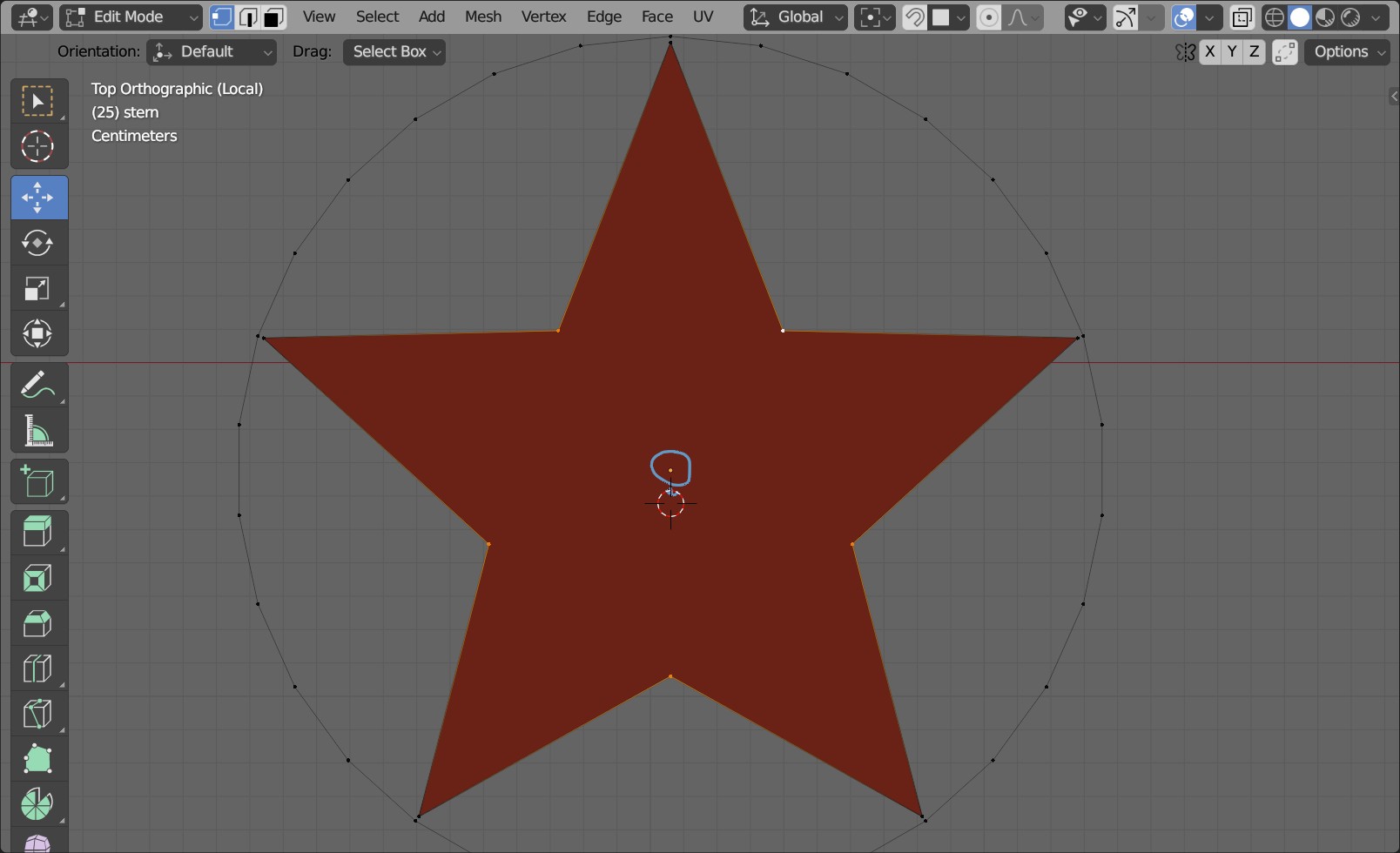Open the UV menu
The height and width of the screenshot is (853, 1400).
click(703, 17)
